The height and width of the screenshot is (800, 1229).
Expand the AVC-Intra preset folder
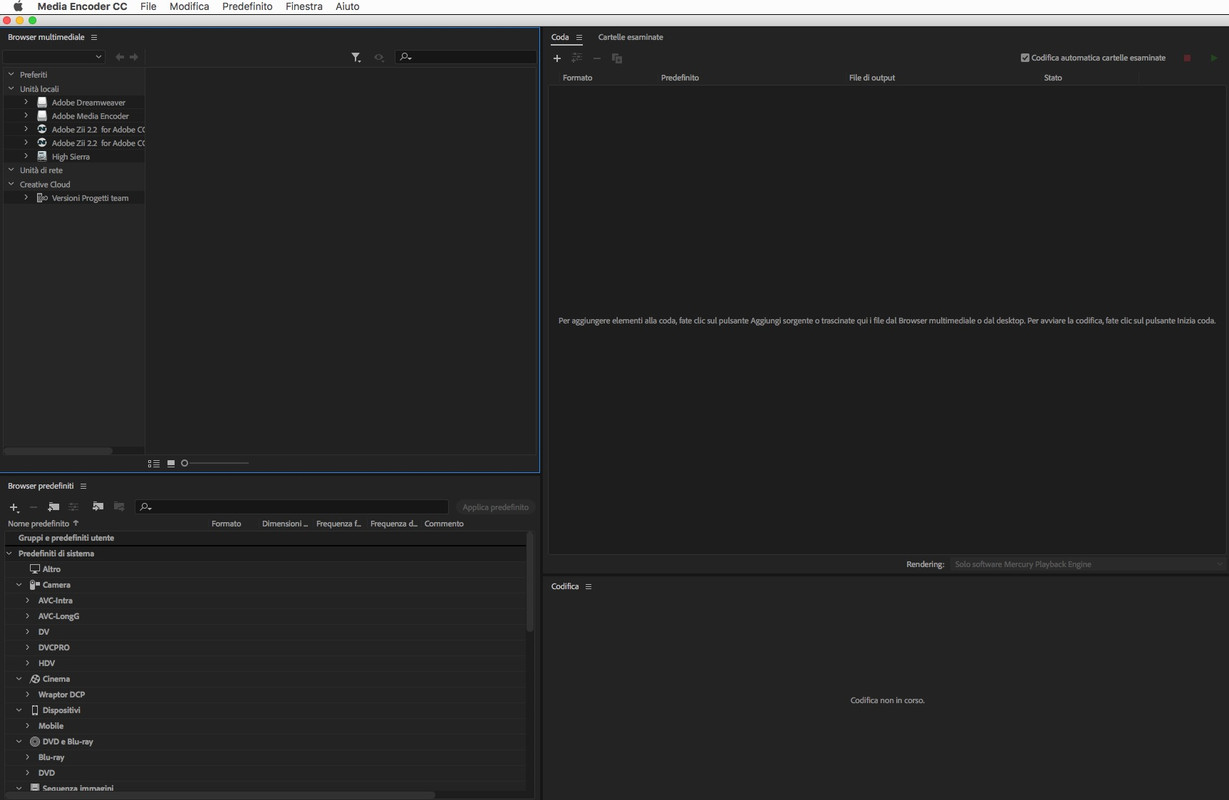coord(28,600)
